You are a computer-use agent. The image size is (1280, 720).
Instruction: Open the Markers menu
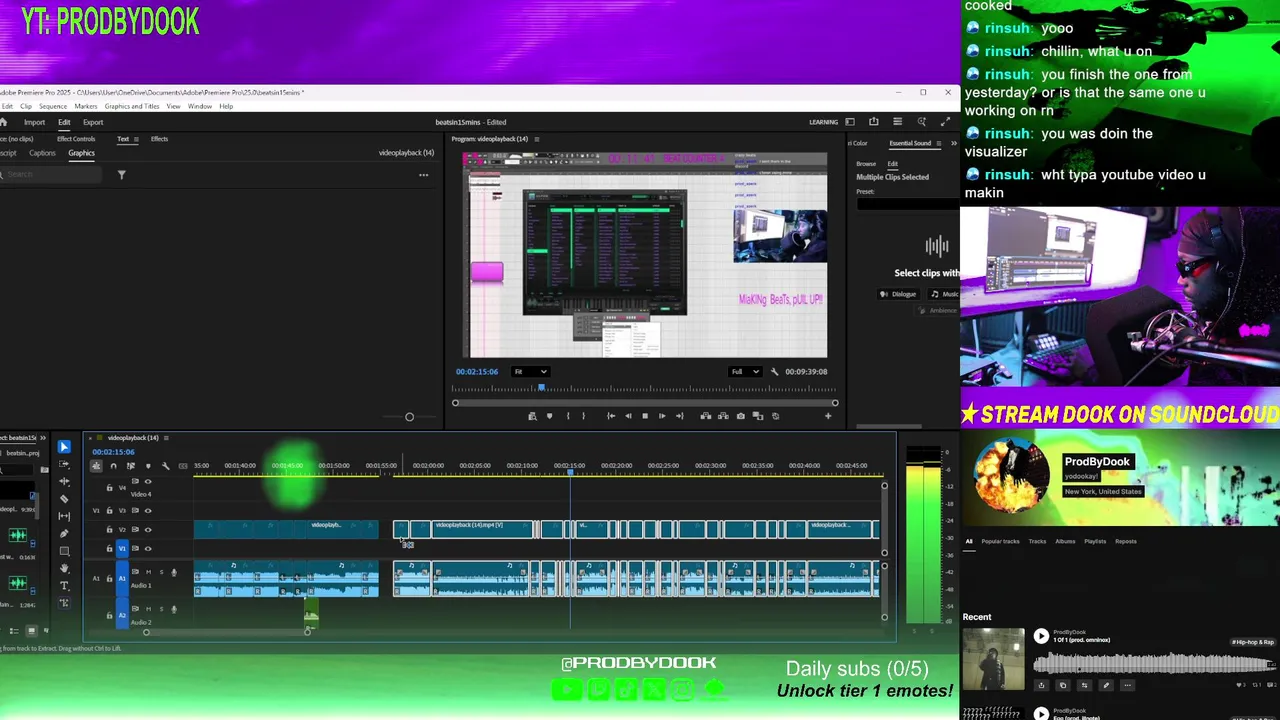(x=86, y=106)
